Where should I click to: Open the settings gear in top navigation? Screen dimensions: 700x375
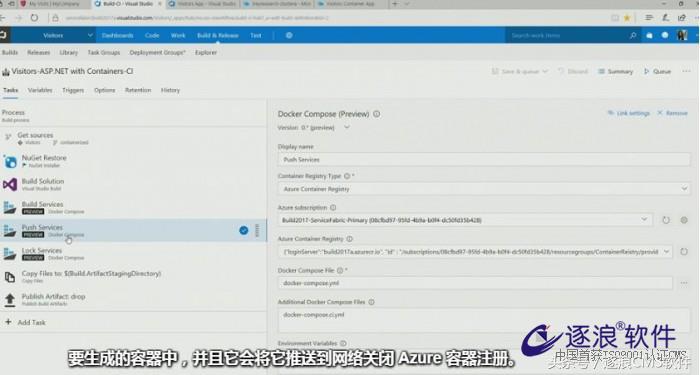[x=289, y=35]
